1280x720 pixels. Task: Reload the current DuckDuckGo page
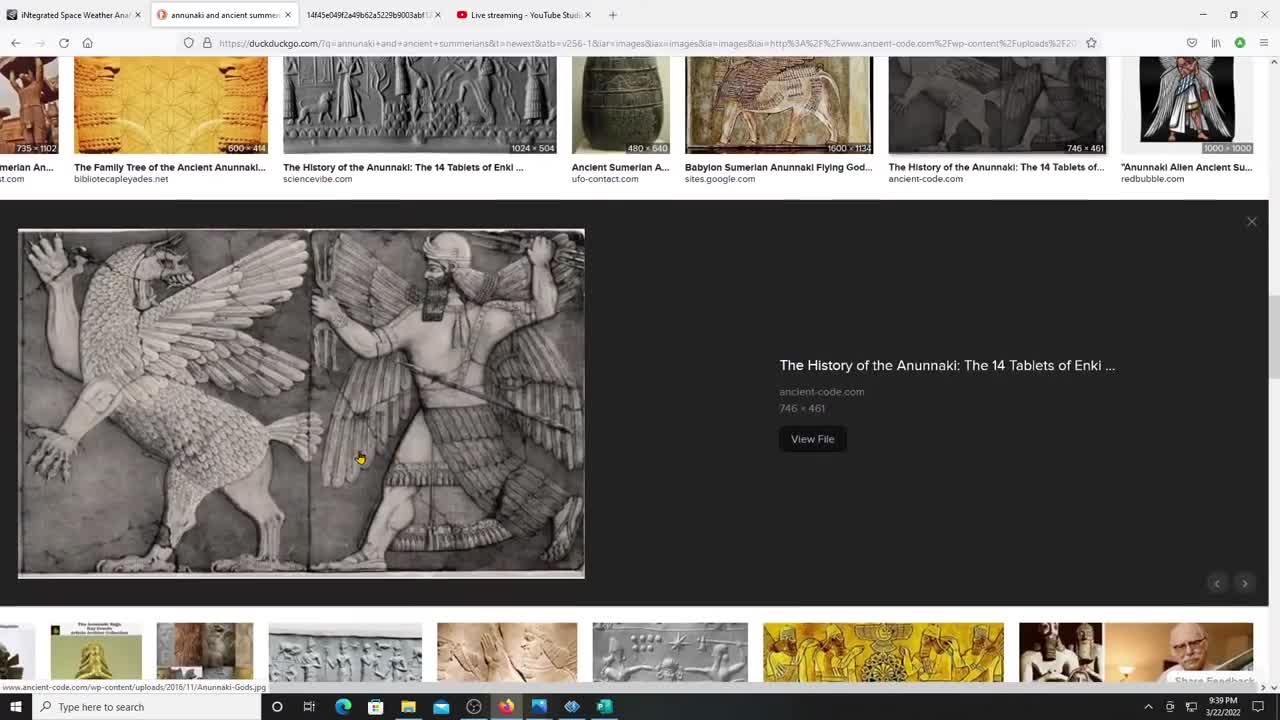coord(64,43)
